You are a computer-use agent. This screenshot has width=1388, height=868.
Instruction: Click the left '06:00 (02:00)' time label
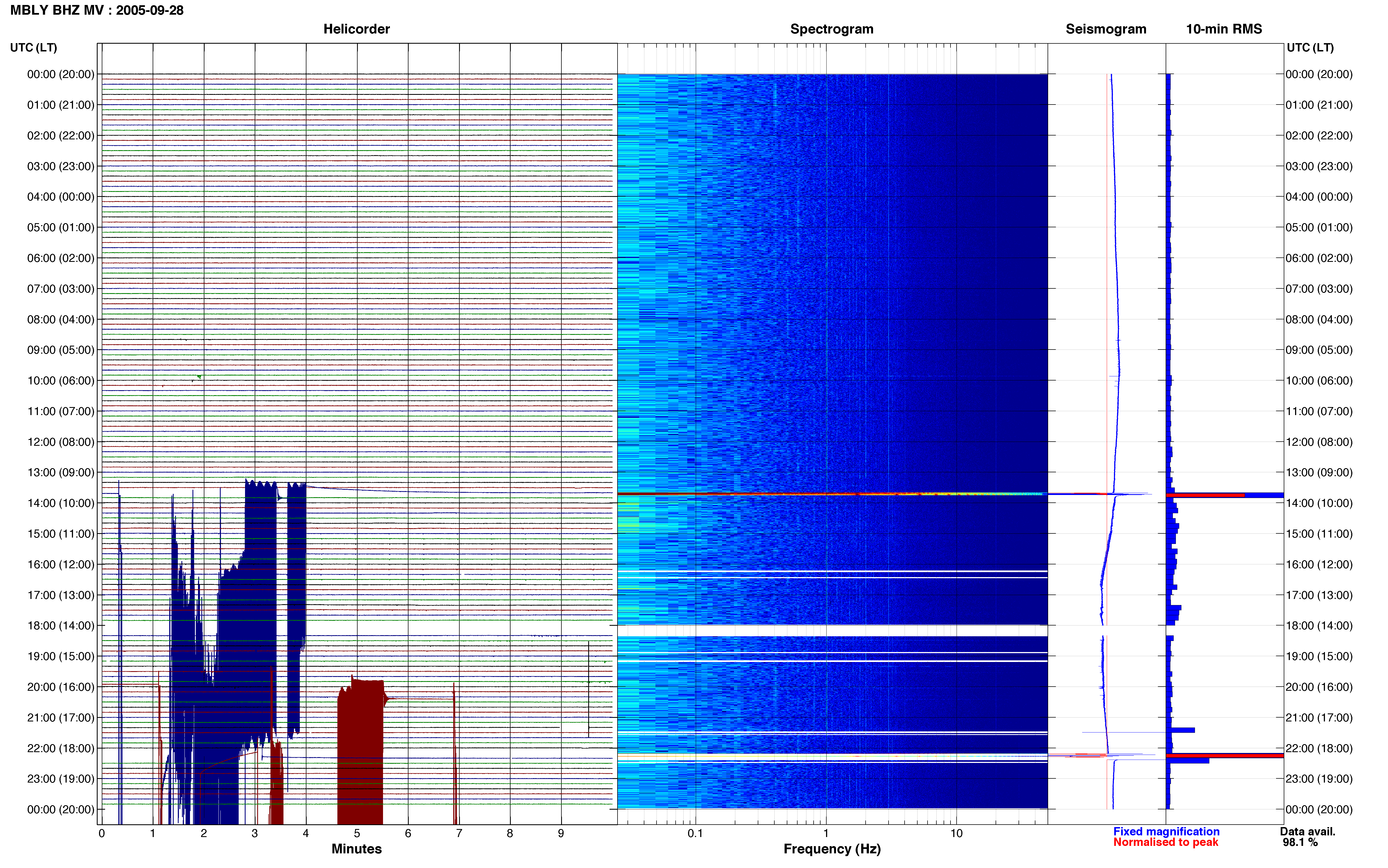[x=61, y=258]
